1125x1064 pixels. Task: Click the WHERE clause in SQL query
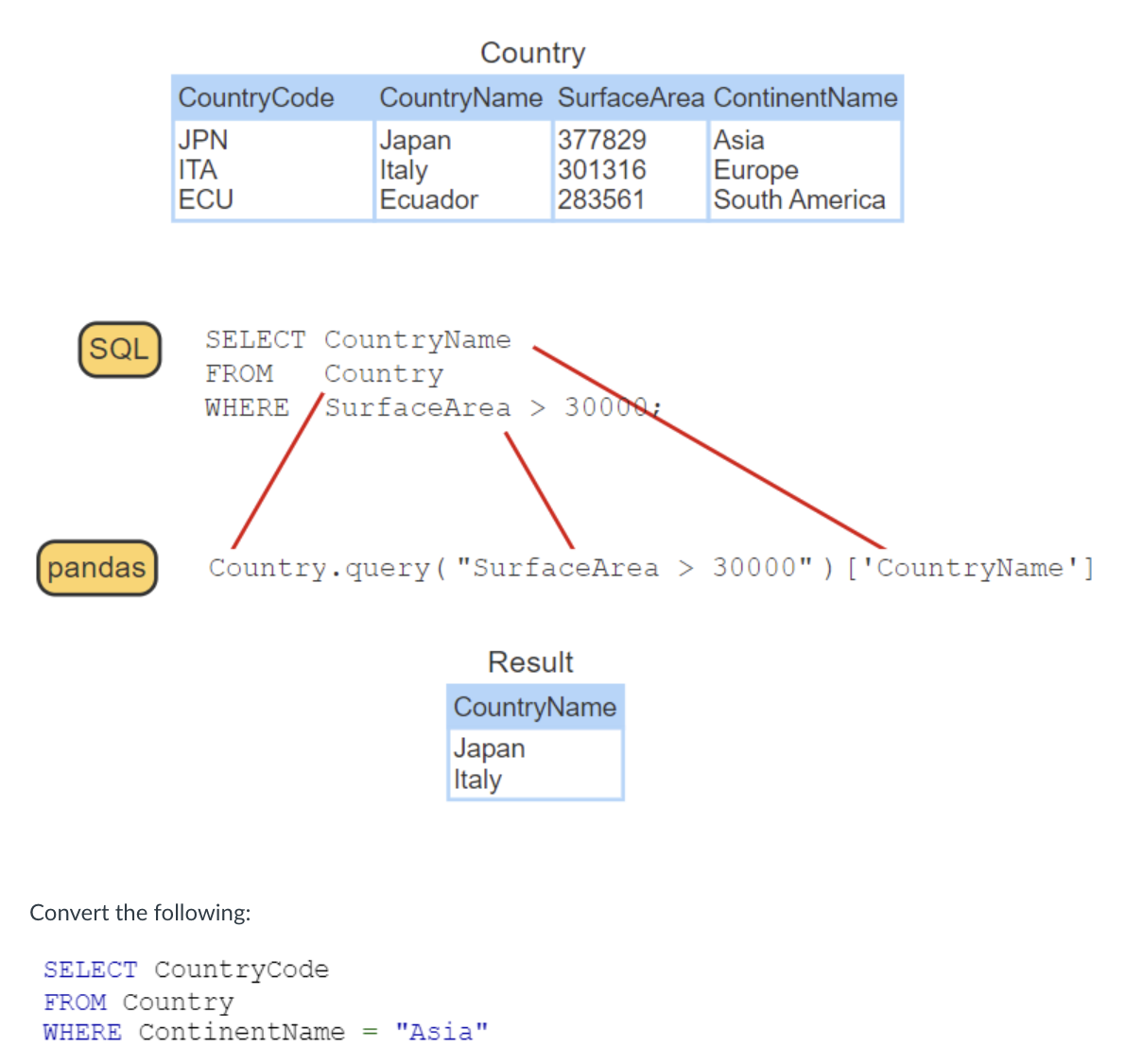point(247,407)
